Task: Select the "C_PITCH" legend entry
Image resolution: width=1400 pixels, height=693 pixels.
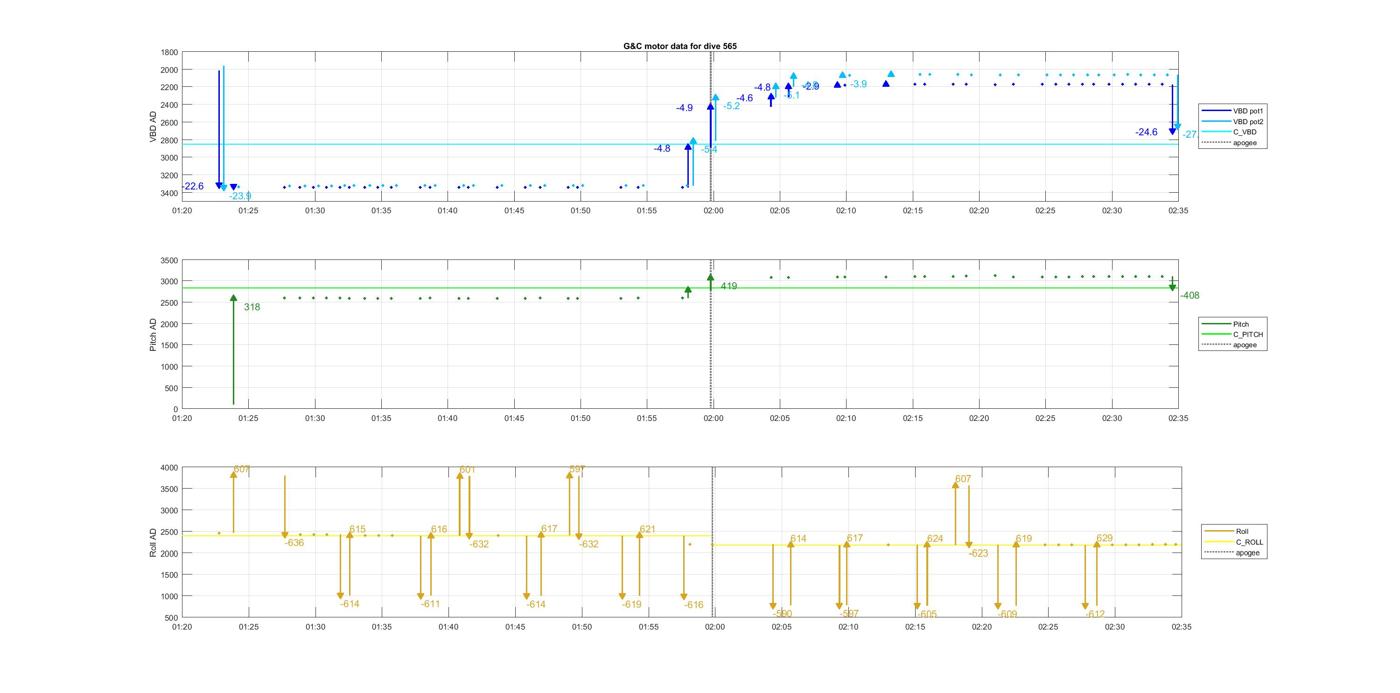Action: click(x=1233, y=334)
